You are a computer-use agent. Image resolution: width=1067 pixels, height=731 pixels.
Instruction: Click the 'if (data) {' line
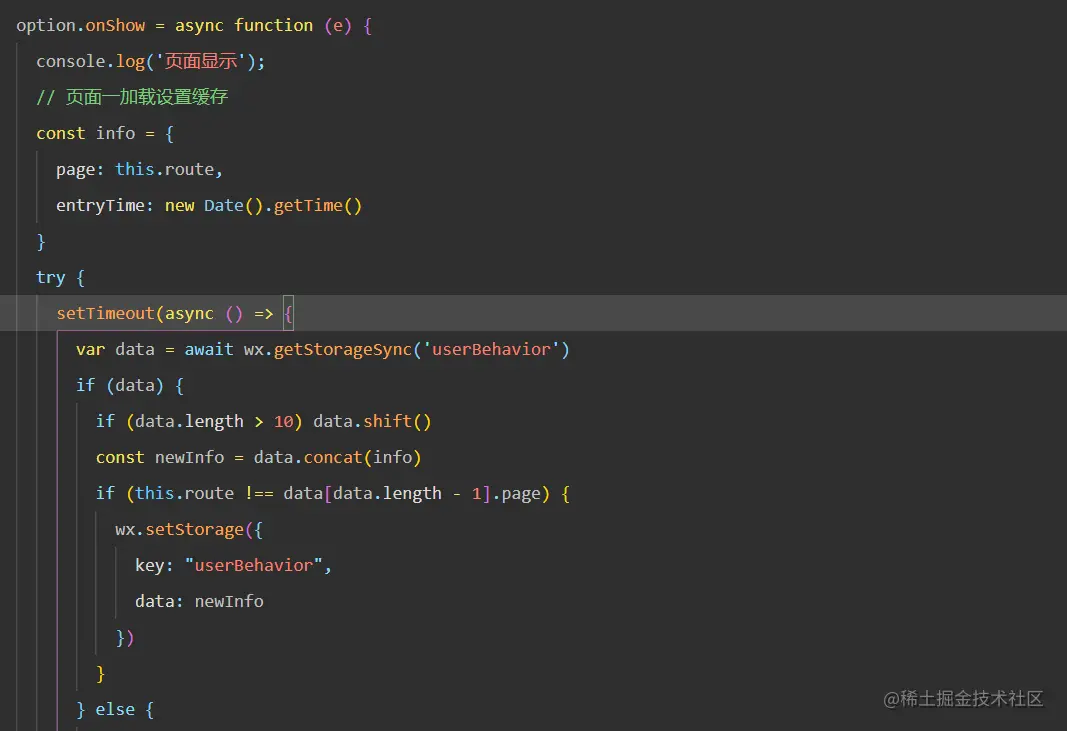point(129,386)
